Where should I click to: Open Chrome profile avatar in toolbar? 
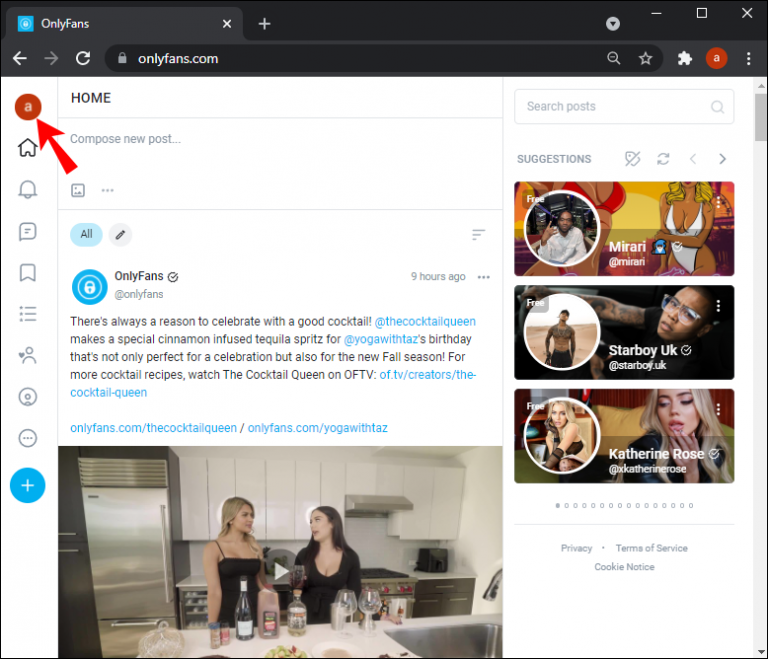pyautogui.click(x=716, y=58)
